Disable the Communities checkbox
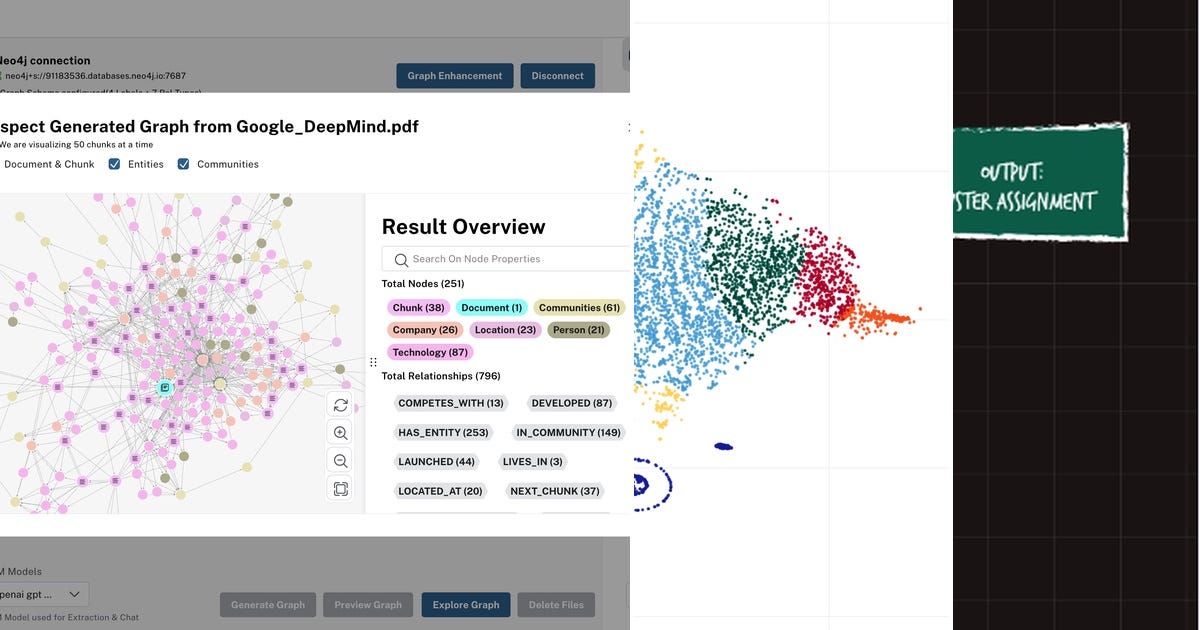1200x630 pixels. pos(183,163)
